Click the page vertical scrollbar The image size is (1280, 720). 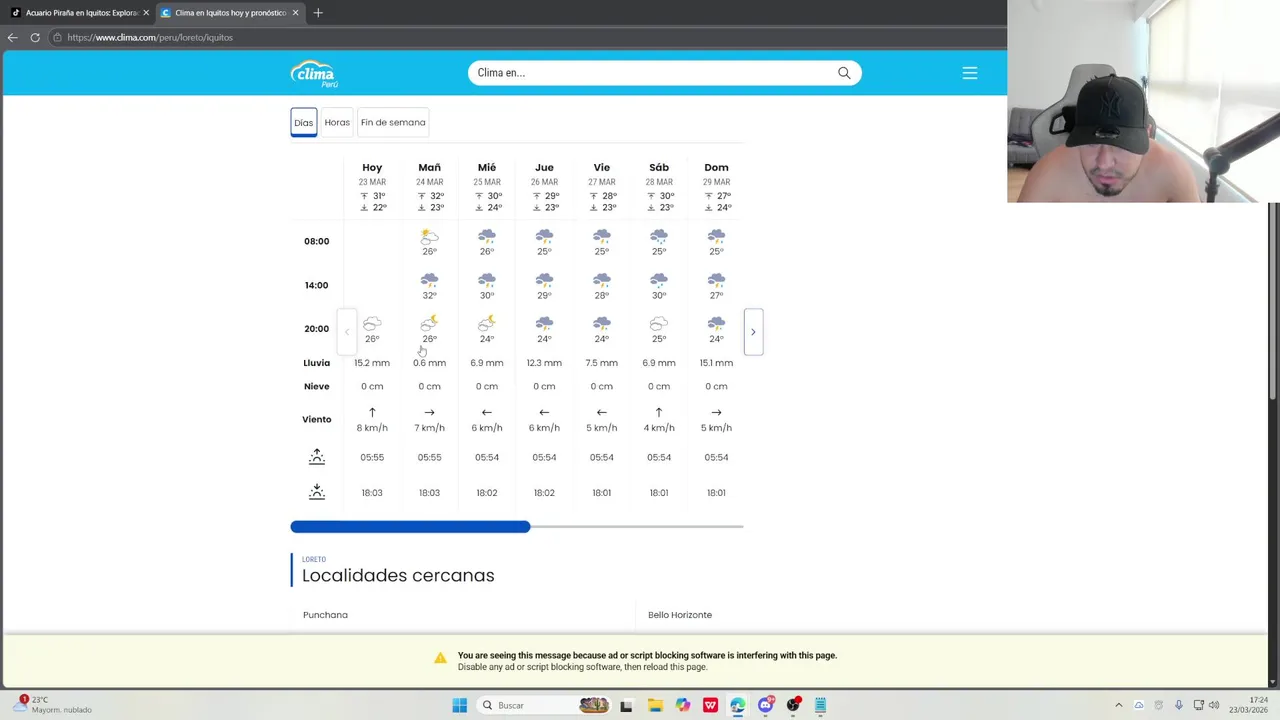[x=1273, y=300]
